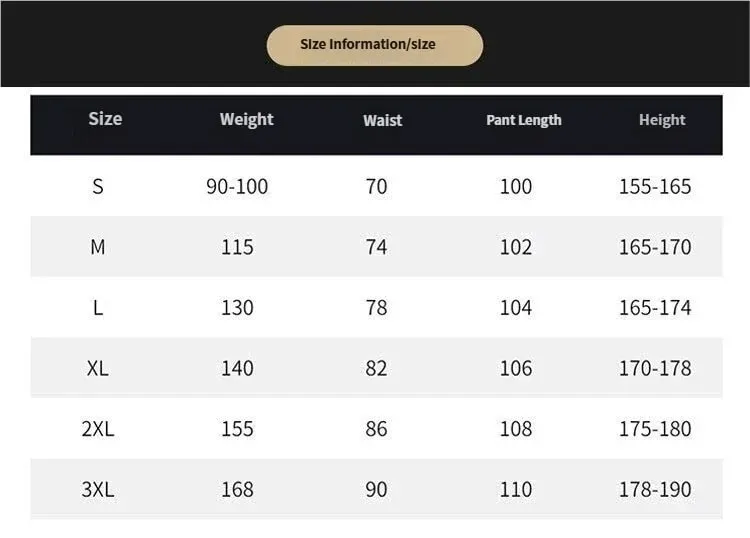Click the Waist column header
The width and height of the screenshot is (750, 538).
(x=383, y=121)
